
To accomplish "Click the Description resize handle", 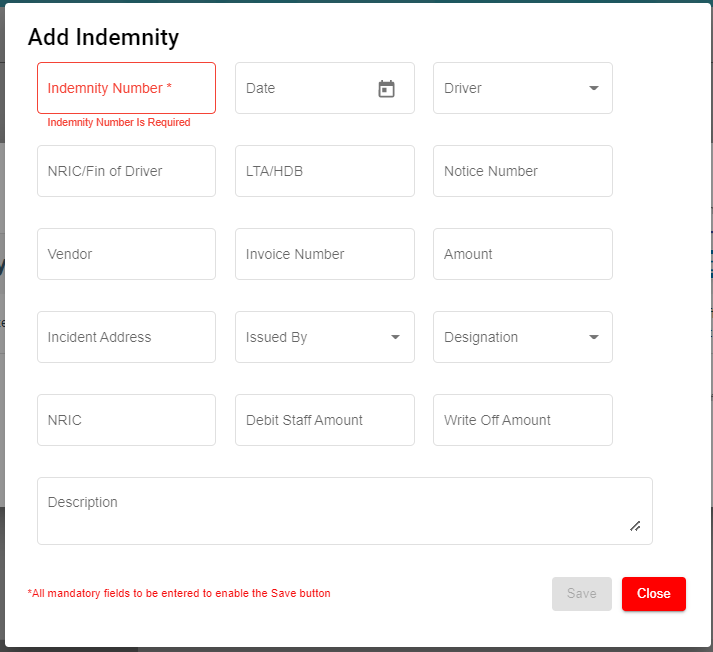I will tap(635, 526).
